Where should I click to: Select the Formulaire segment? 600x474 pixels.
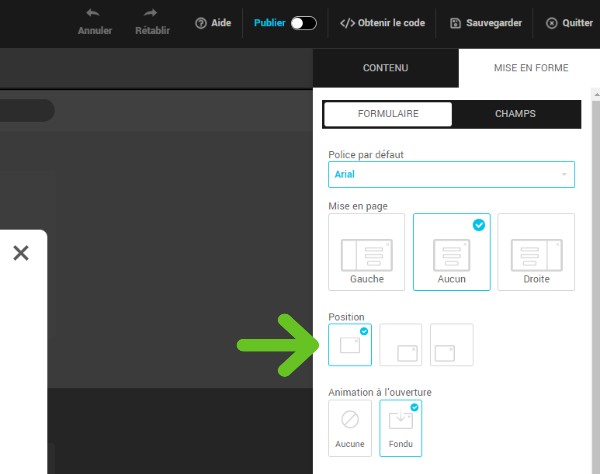coord(388,114)
